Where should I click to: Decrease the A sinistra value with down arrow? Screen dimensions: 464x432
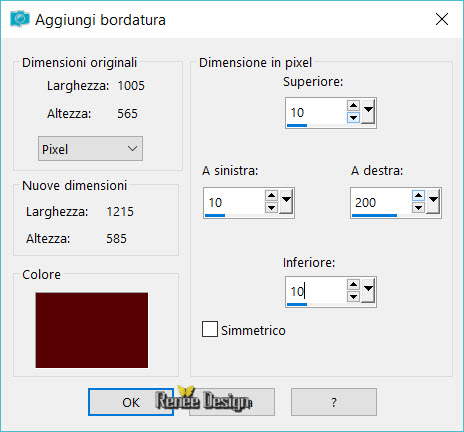(x=271, y=208)
